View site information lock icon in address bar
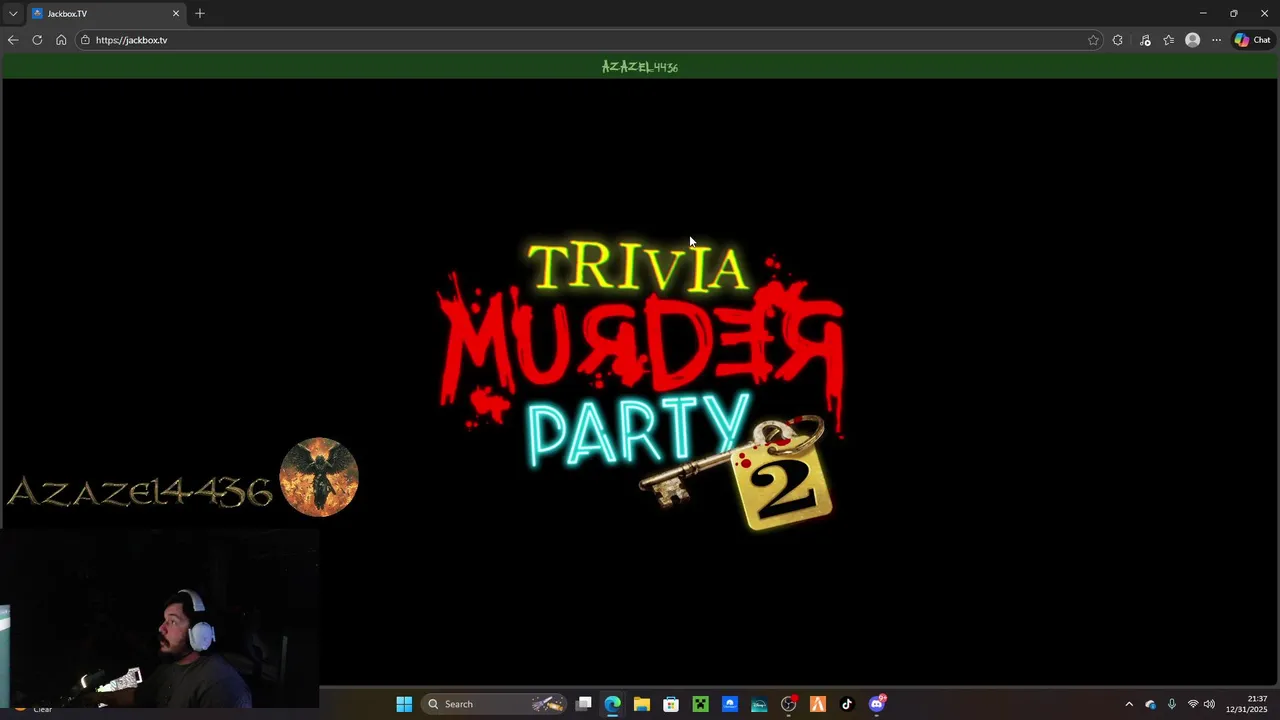 point(86,40)
